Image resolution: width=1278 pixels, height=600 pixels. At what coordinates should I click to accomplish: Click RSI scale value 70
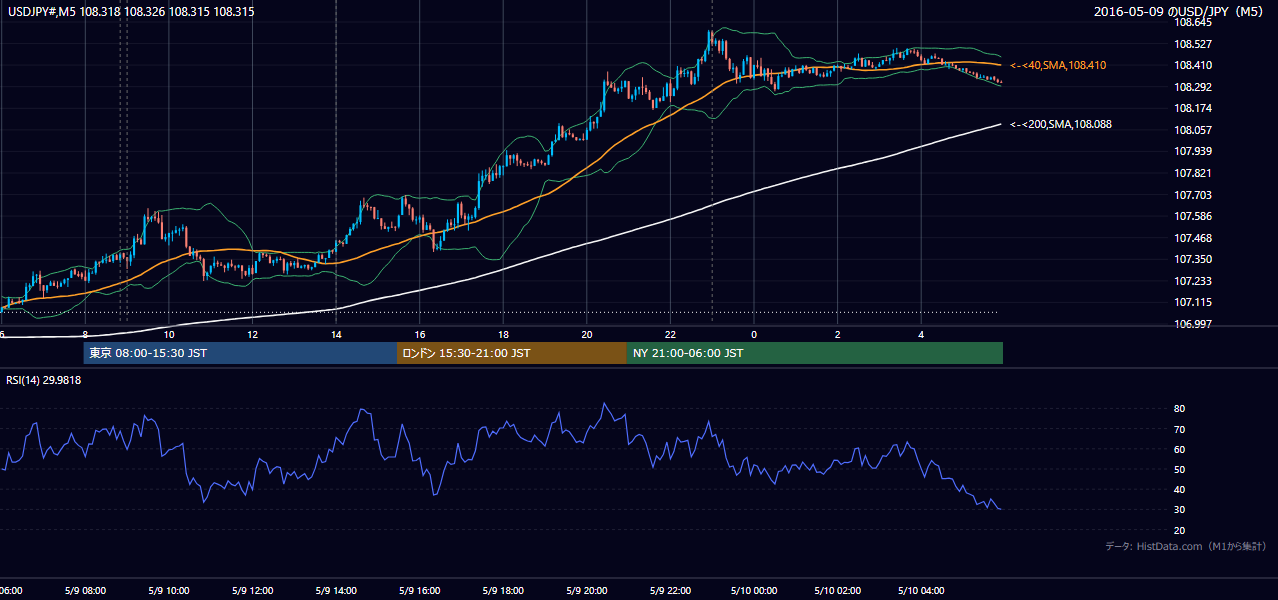pos(1179,429)
